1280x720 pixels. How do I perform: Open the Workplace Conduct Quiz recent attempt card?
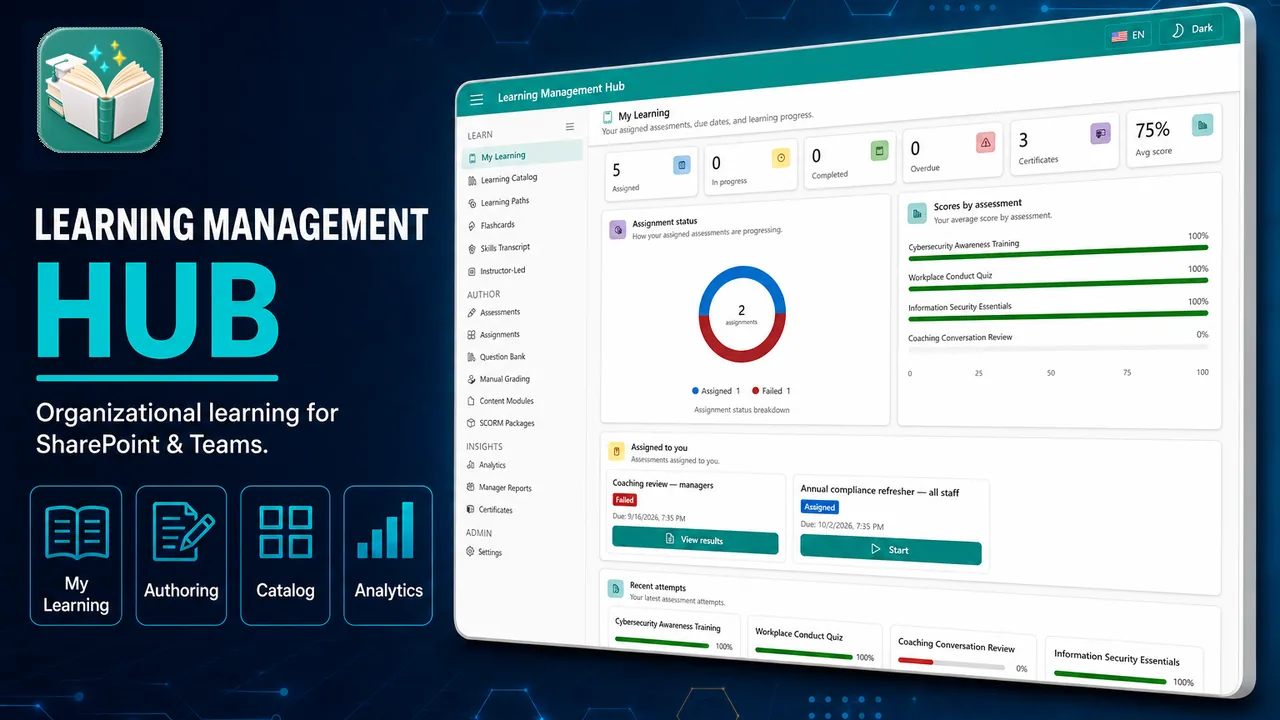815,644
